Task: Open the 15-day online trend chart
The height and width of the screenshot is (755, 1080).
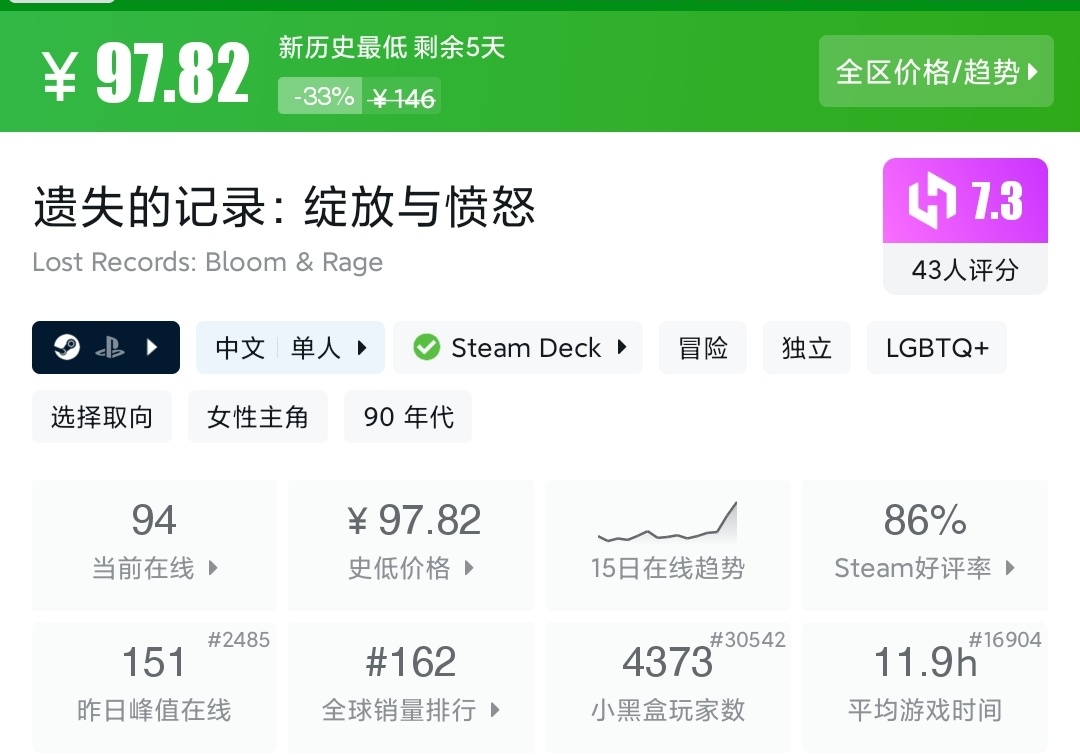Action: pos(667,545)
